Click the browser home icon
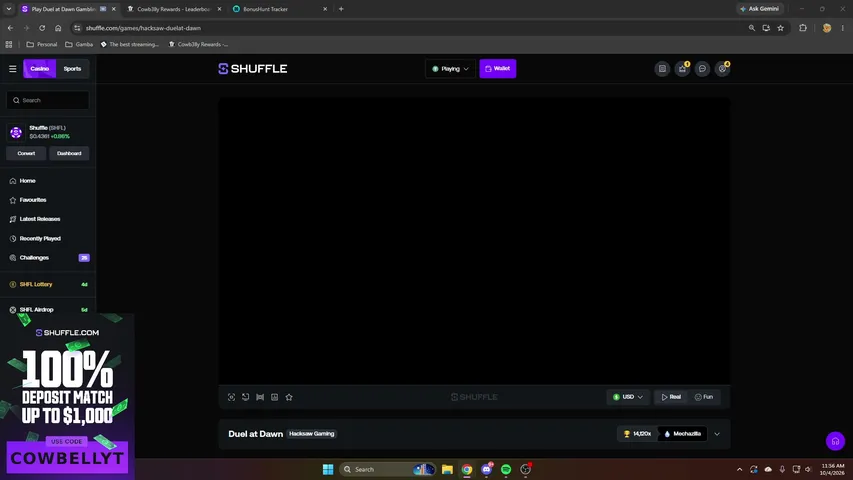The width and height of the screenshot is (853, 480). 58,28
